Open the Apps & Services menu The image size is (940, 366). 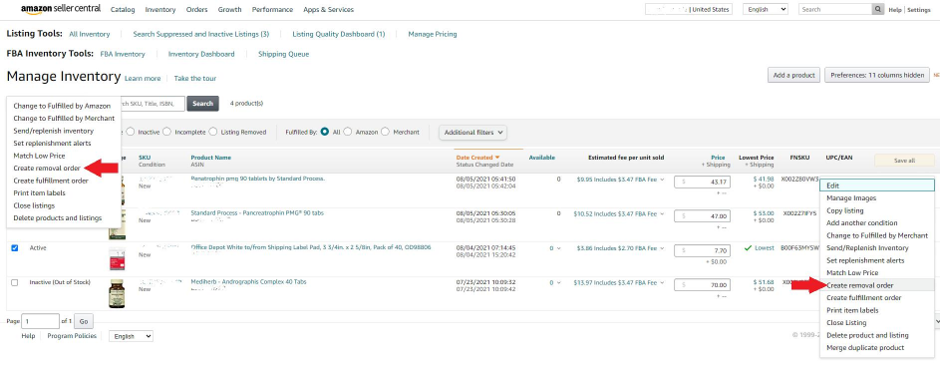pyautogui.click(x=329, y=10)
